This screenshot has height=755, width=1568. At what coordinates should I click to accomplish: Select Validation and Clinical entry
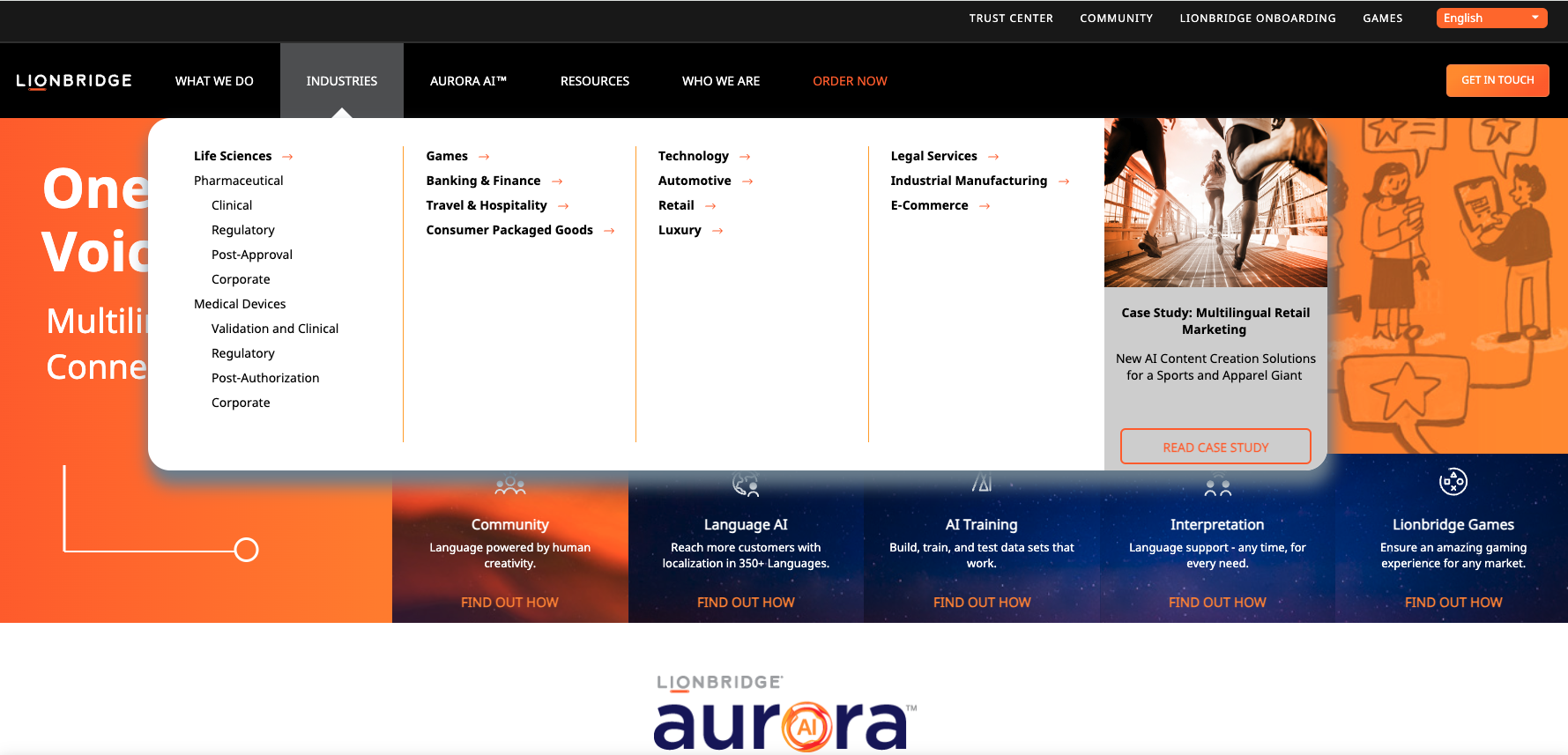(275, 329)
